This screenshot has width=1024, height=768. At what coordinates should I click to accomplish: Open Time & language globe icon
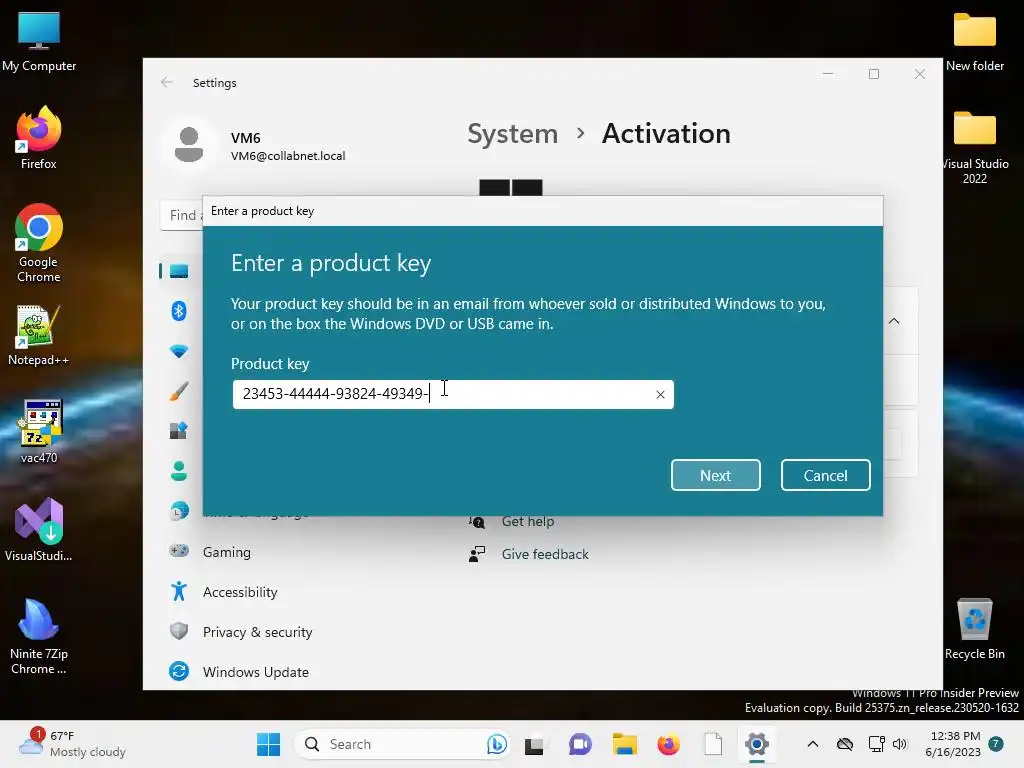click(178, 511)
